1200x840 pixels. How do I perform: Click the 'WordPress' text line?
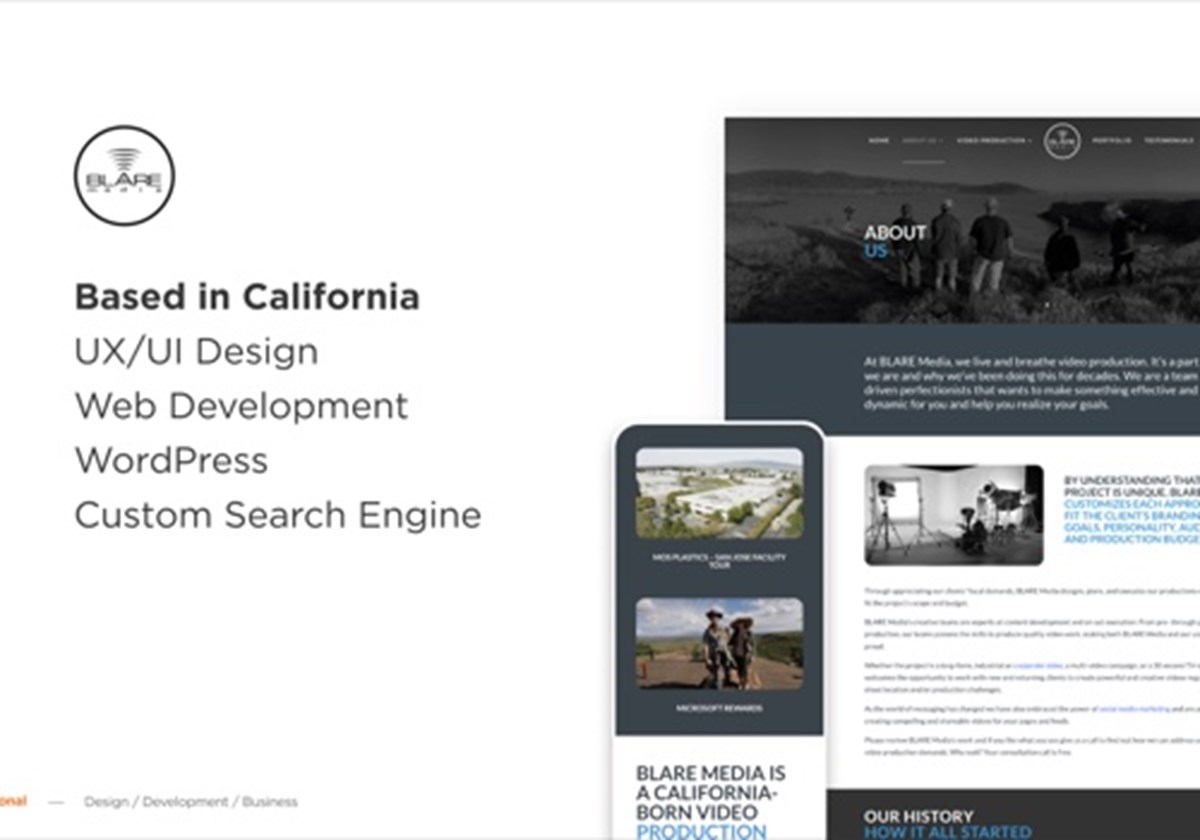point(171,460)
